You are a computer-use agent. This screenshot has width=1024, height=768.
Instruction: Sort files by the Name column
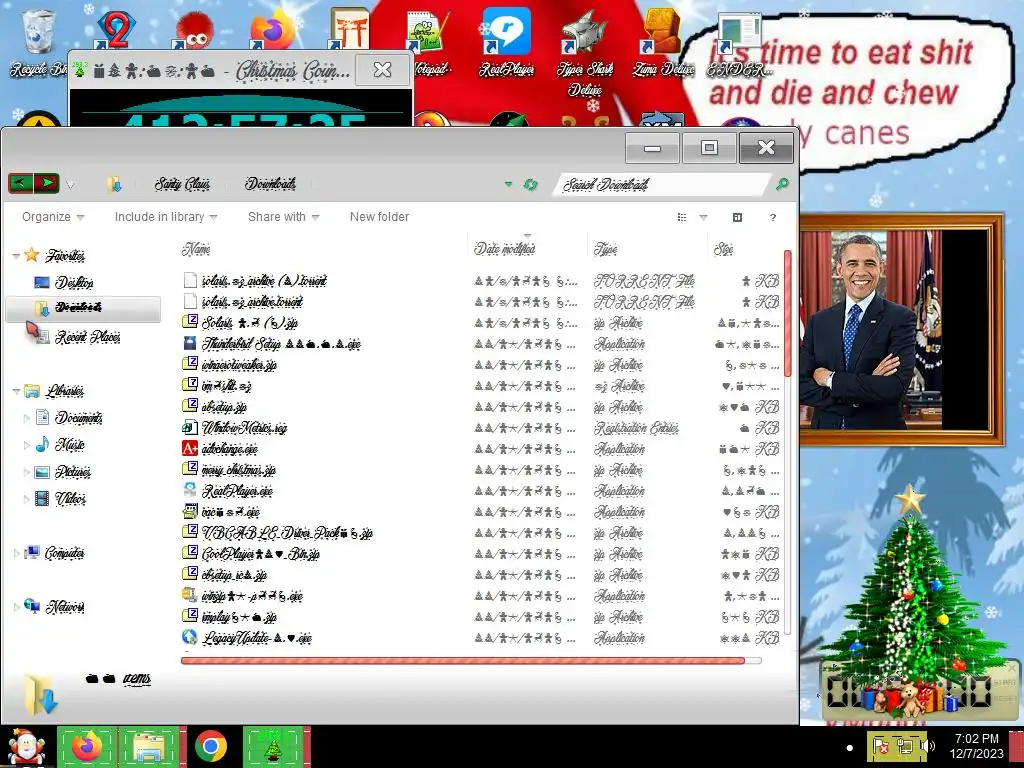[323, 249]
